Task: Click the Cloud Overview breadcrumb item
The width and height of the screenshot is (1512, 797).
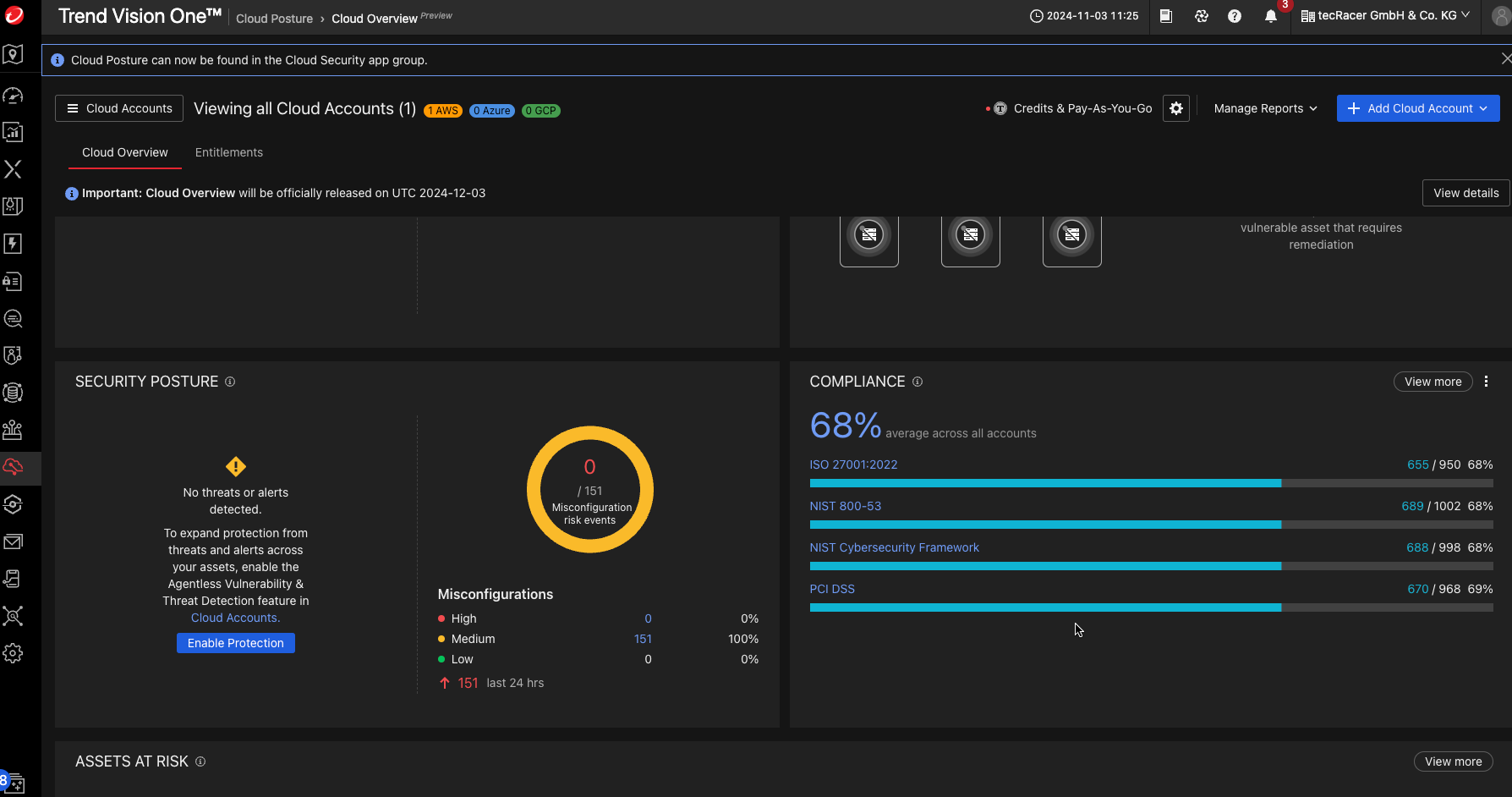Action: click(375, 19)
